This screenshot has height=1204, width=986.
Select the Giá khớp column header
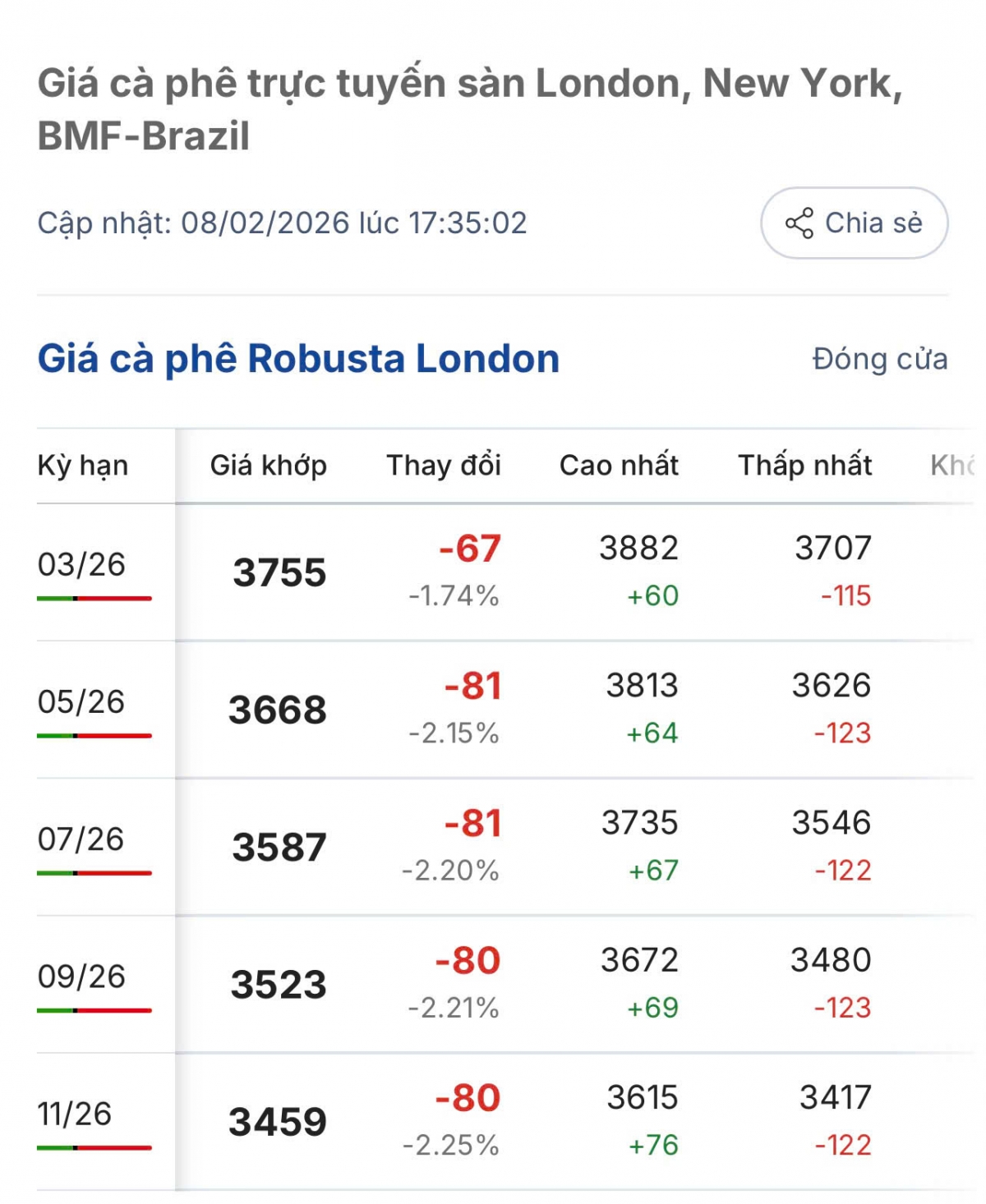point(269,466)
